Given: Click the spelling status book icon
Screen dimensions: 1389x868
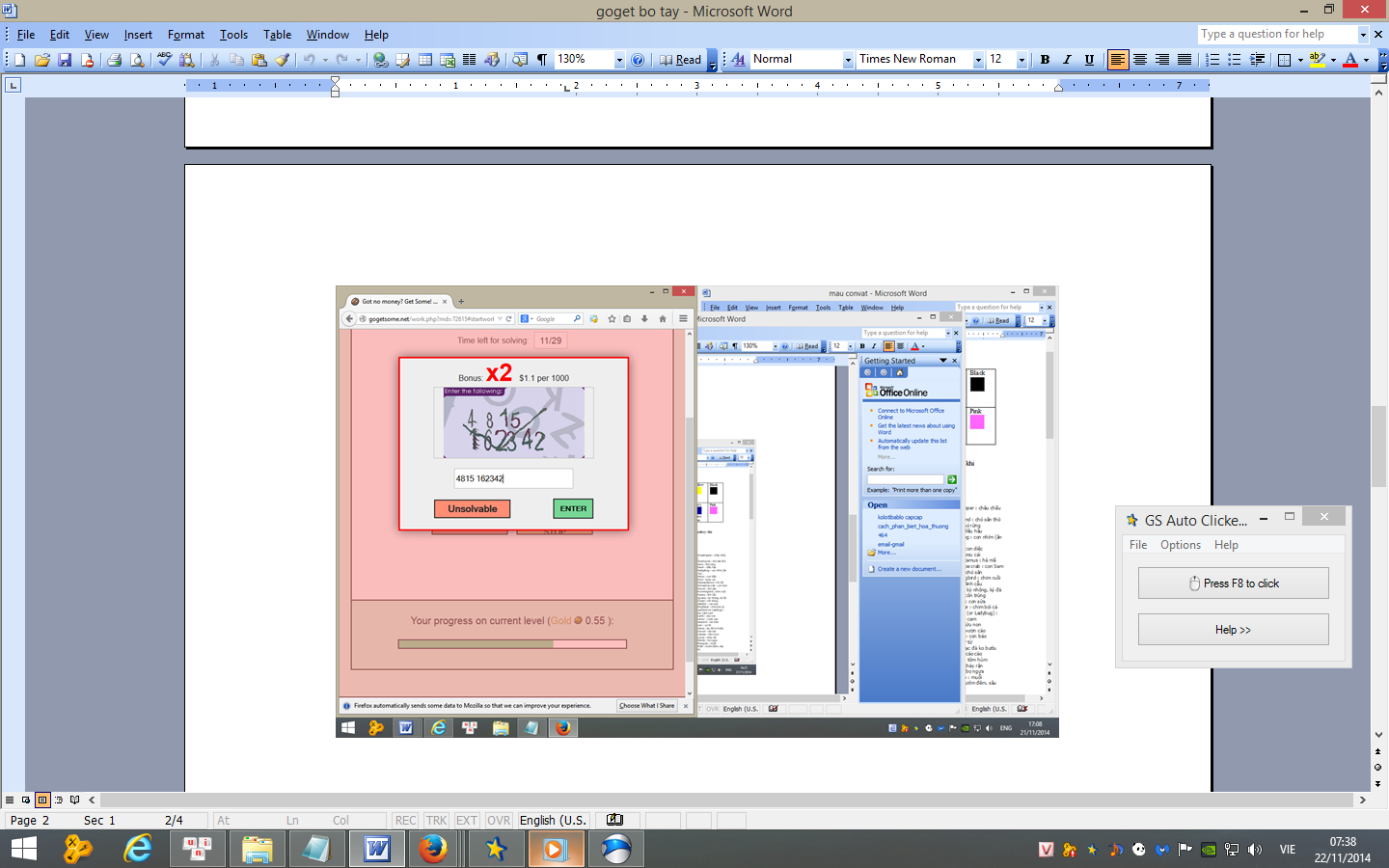Looking at the screenshot, I should (x=614, y=820).
